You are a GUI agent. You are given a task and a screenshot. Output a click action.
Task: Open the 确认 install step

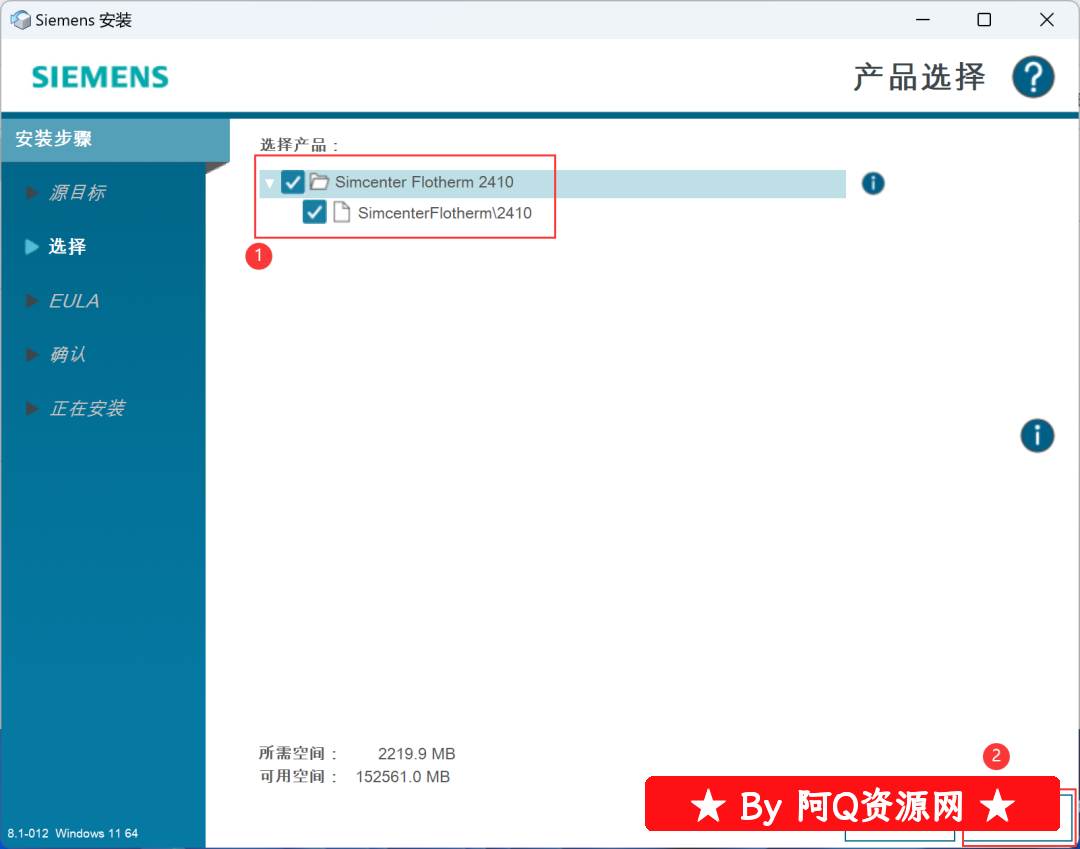coord(67,355)
